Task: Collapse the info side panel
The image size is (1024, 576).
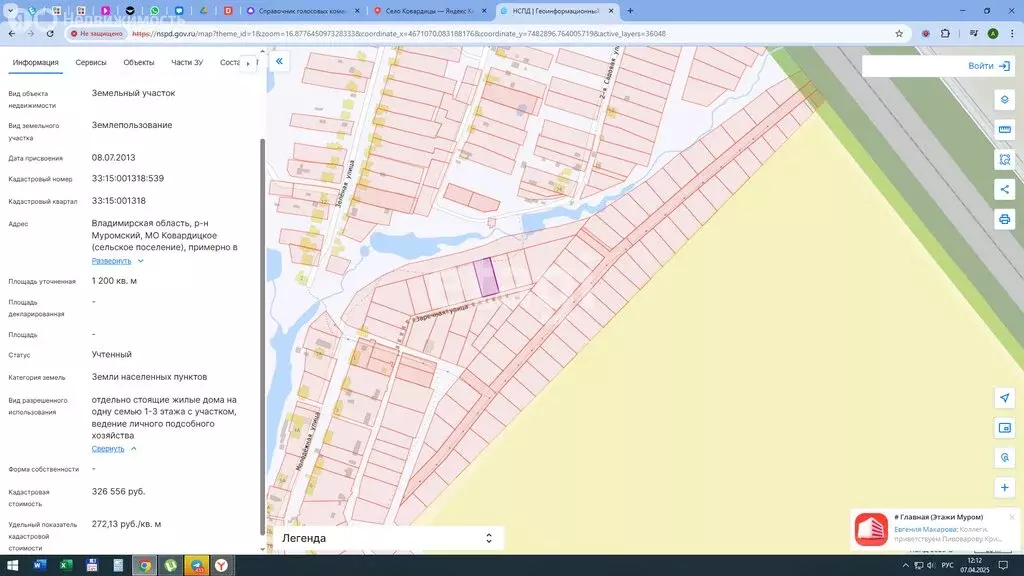Action: point(280,61)
